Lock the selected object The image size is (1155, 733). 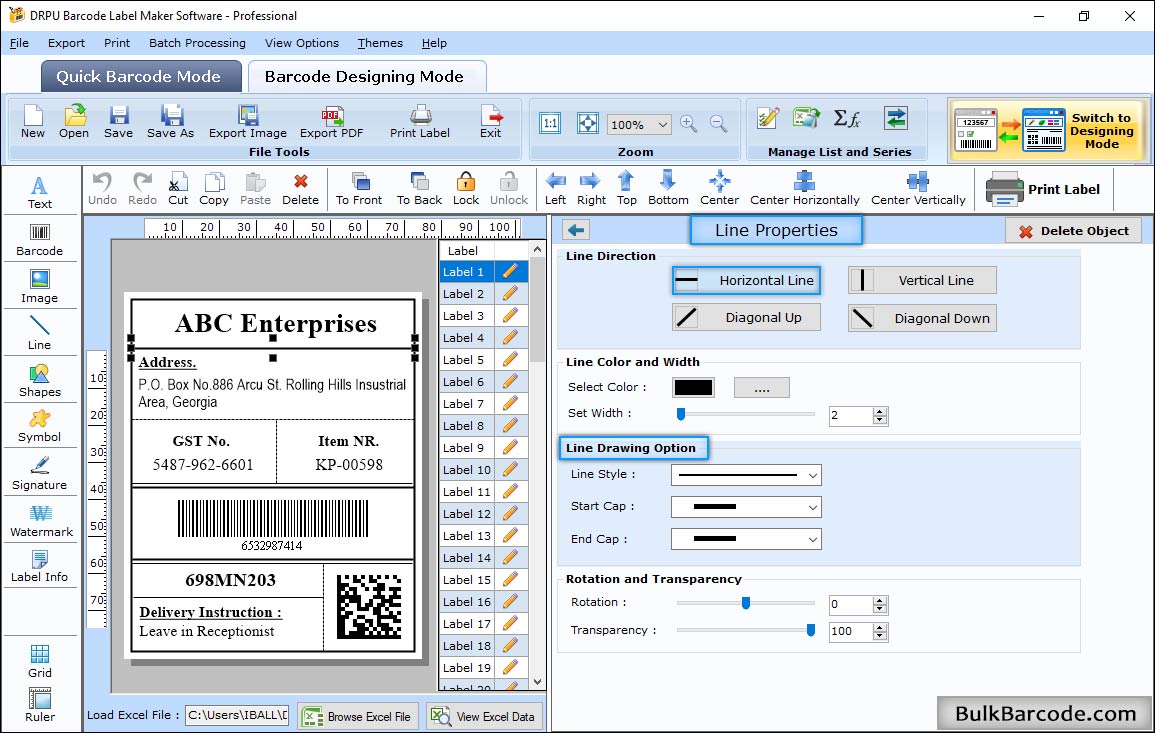(466, 189)
